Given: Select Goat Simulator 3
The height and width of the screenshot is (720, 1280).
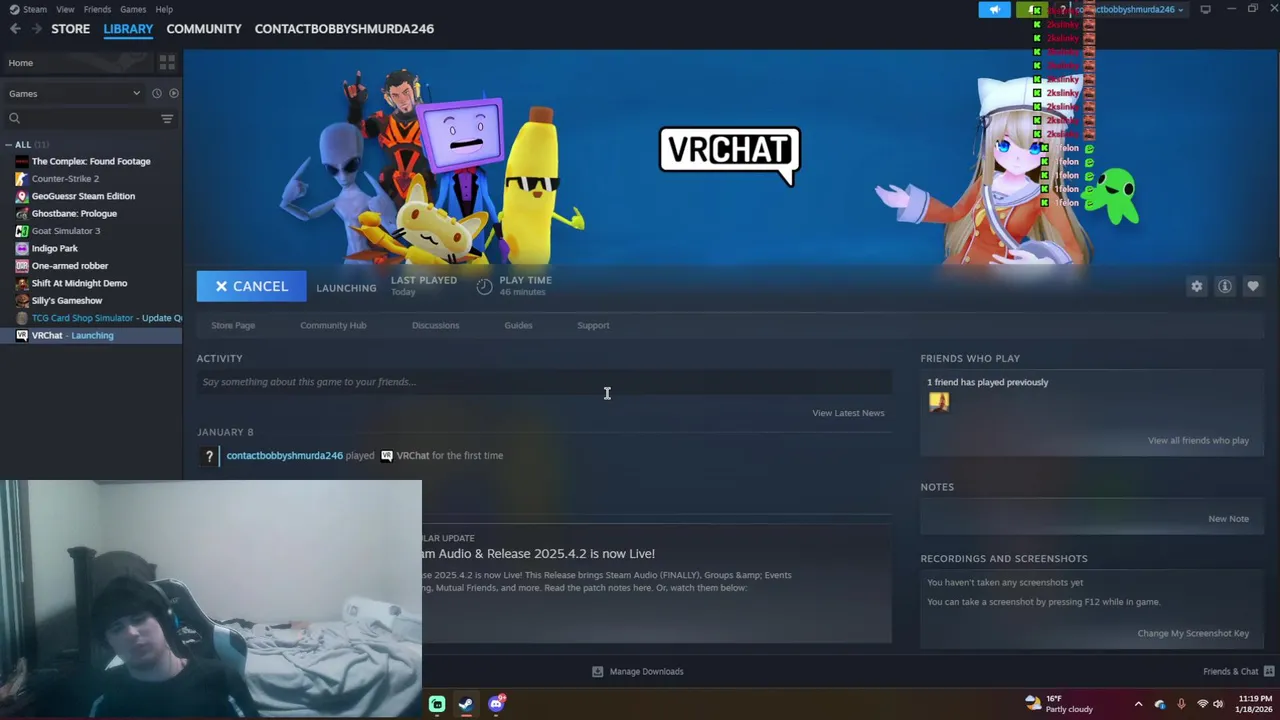Looking at the screenshot, I should coord(66,231).
